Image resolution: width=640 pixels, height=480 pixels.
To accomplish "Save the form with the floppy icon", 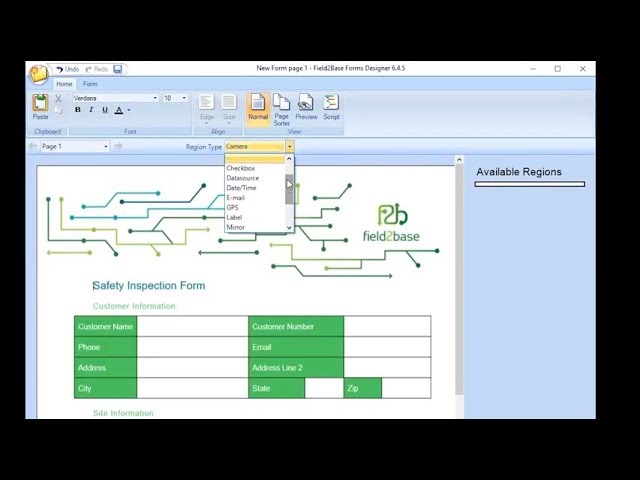I will pyautogui.click(x=118, y=69).
